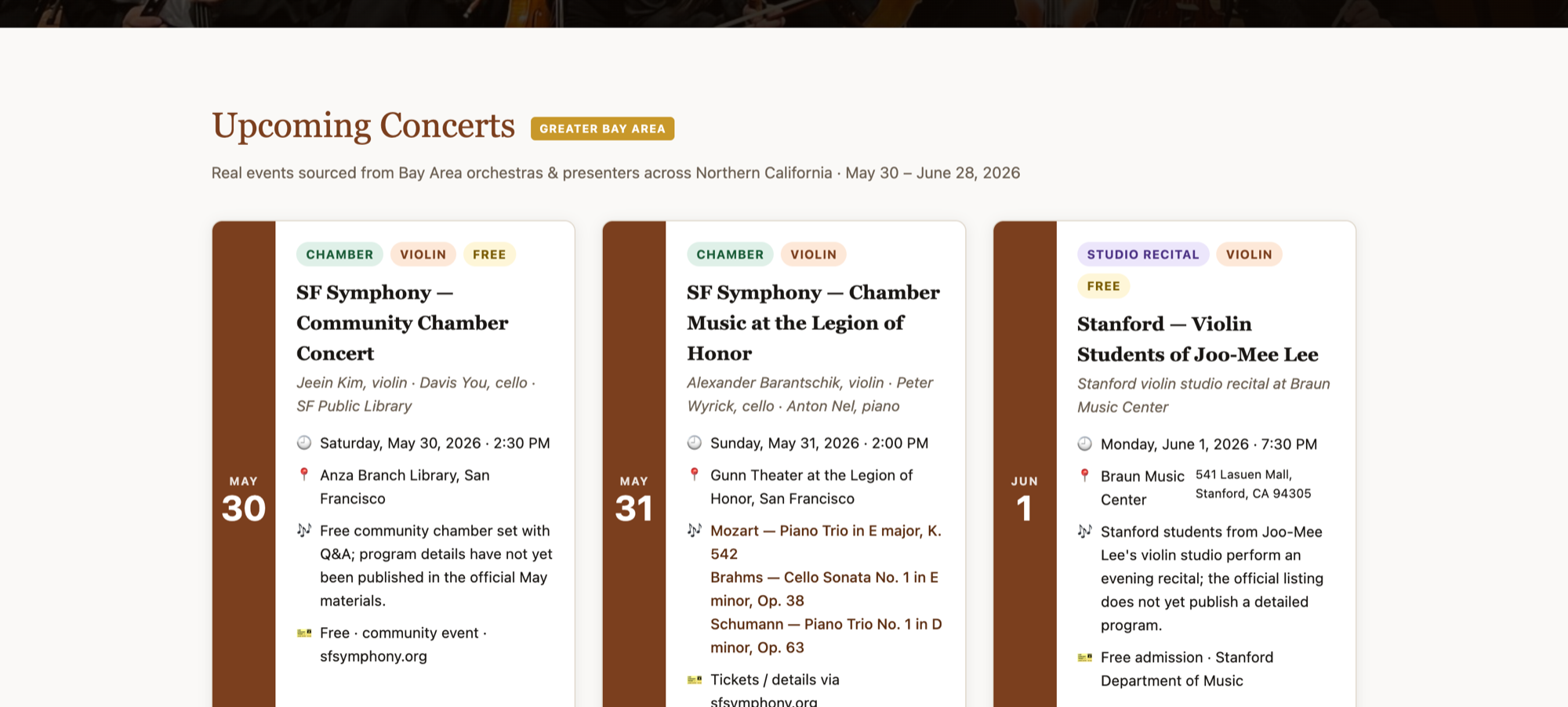The image size is (1568, 707).
Task: Click Free admission · Stanford Department of Music text
Action: pyautogui.click(x=1187, y=669)
